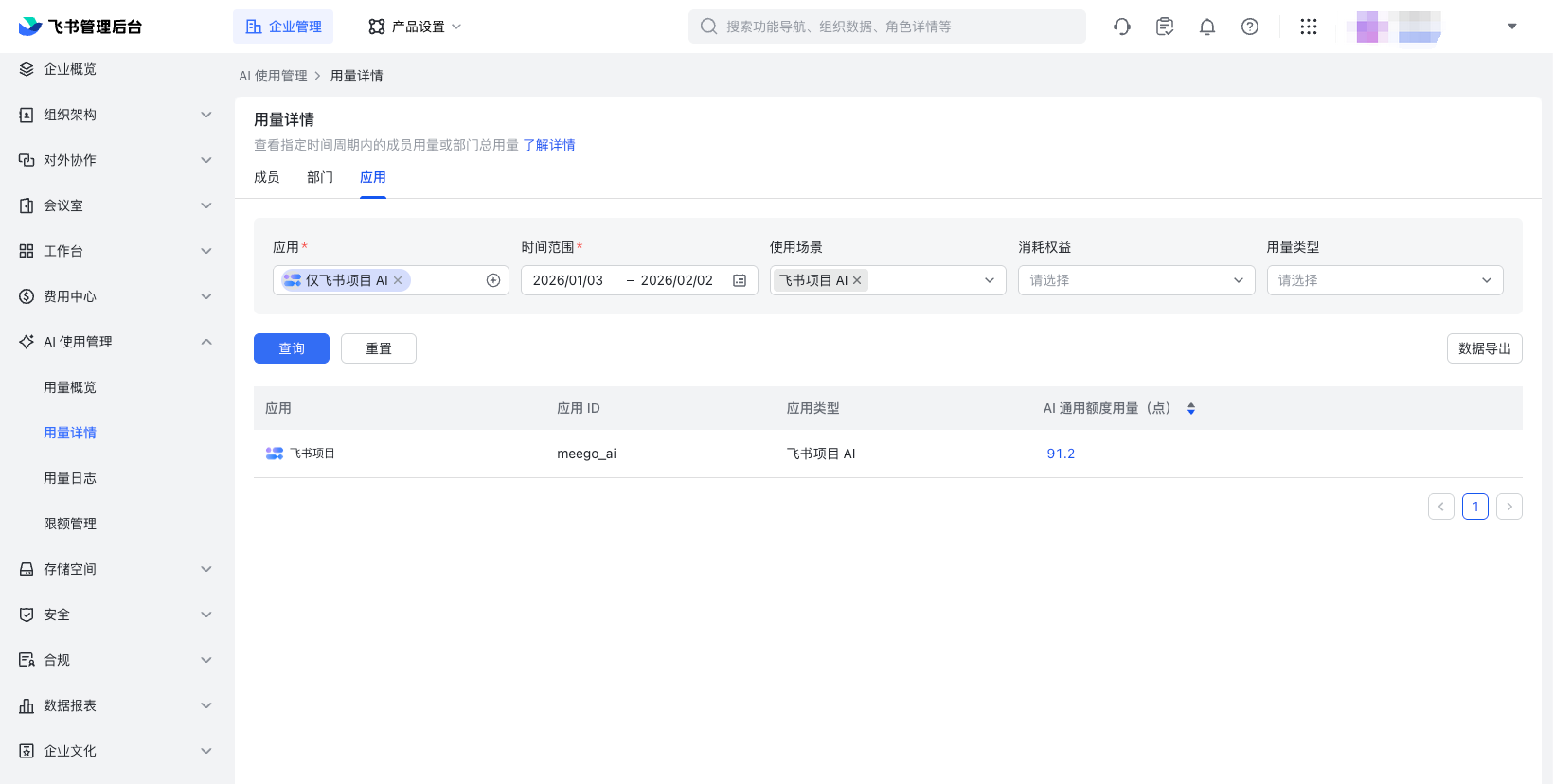Open the account dropdown arrow
The image size is (1553, 784).
(1512, 27)
